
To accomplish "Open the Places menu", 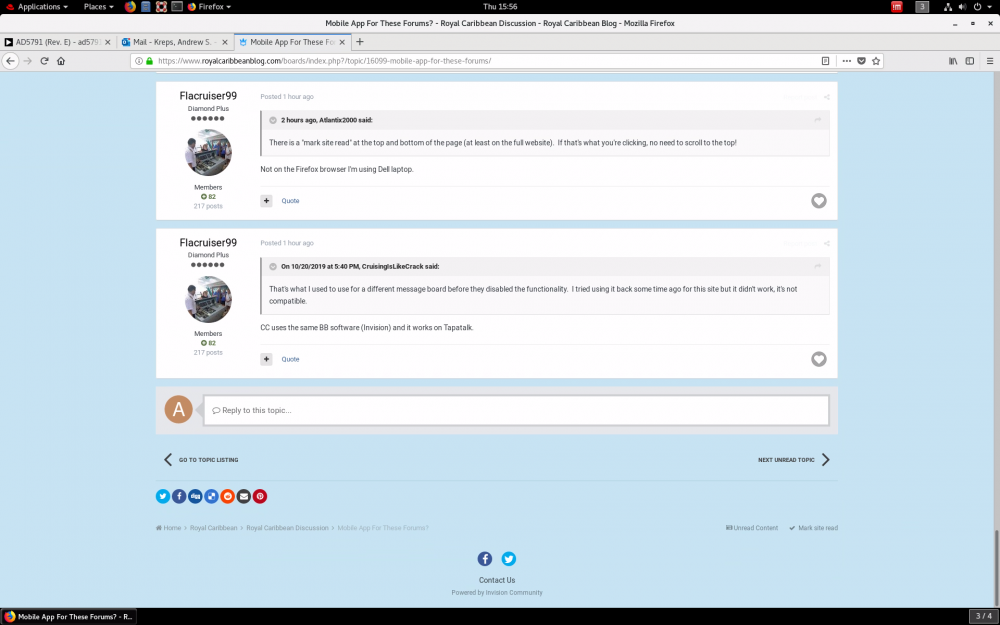I will (x=98, y=6).
